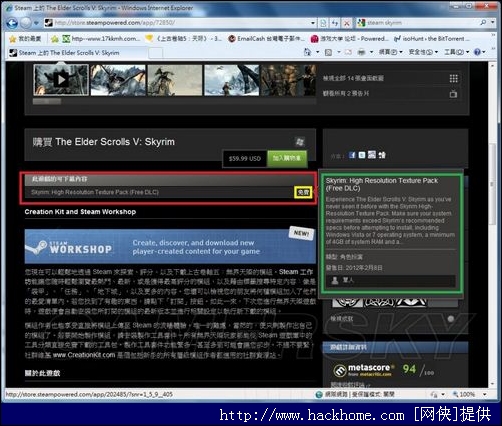Image resolution: width=502 pixels, height=426 pixels.
Task: Refresh the page with the refresh icon
Action: pos(335,23)
